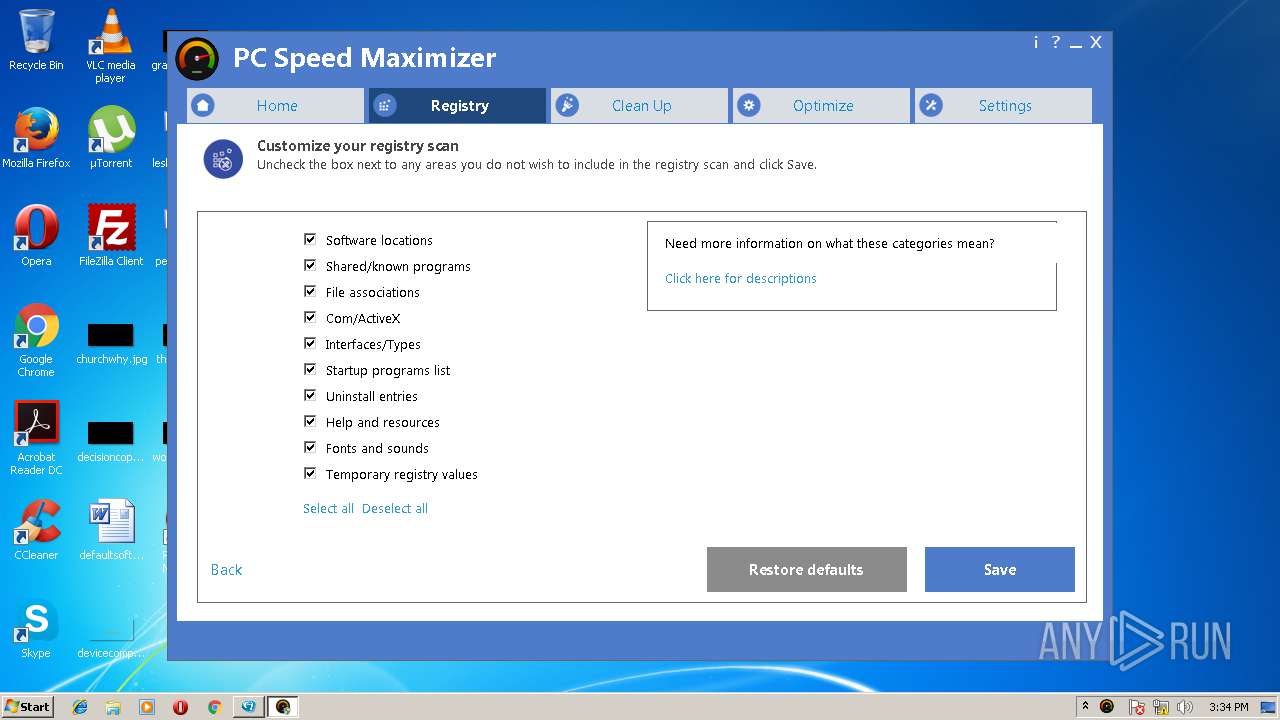Open Acrobat Reader DC desktop icon

click(x=36, y=438)
